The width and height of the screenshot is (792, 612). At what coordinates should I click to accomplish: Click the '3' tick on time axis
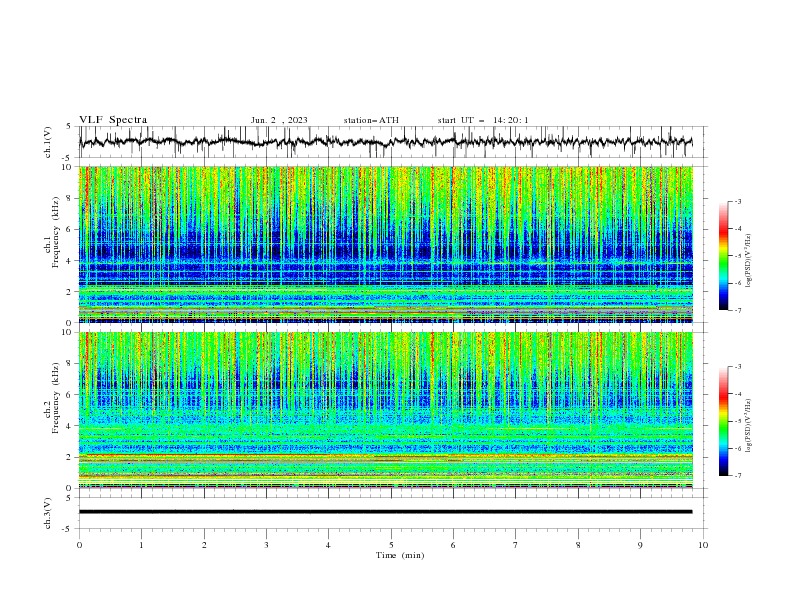coord(266,545)
